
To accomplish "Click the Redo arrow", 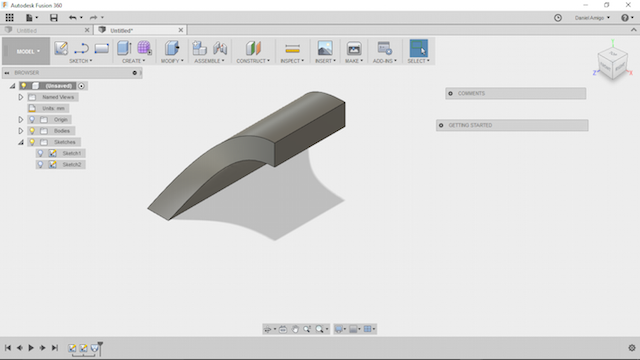I will (93, 18).
